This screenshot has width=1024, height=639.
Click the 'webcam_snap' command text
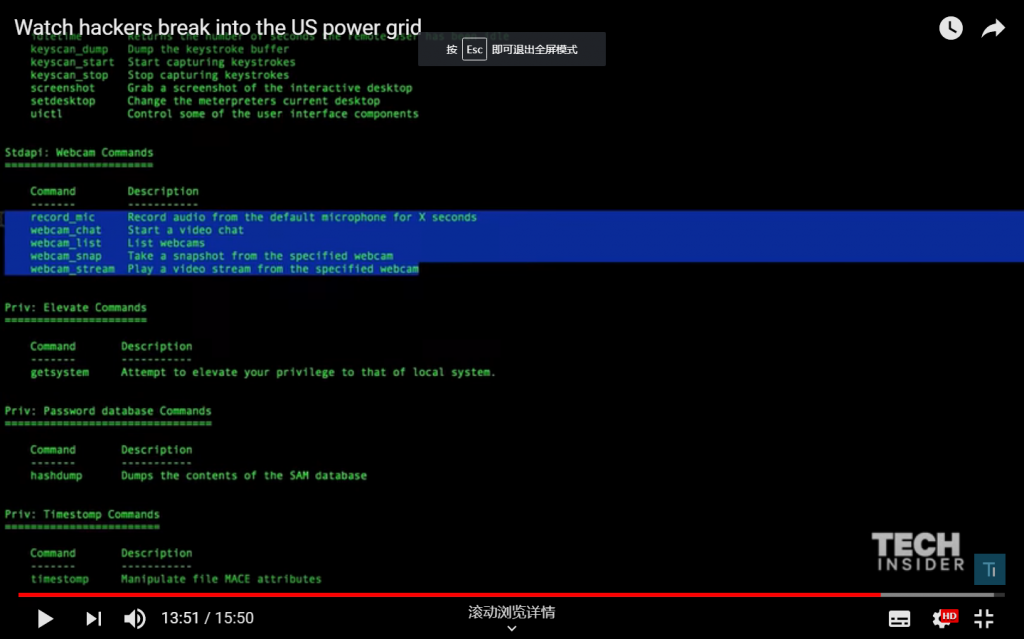pos(66,255)
